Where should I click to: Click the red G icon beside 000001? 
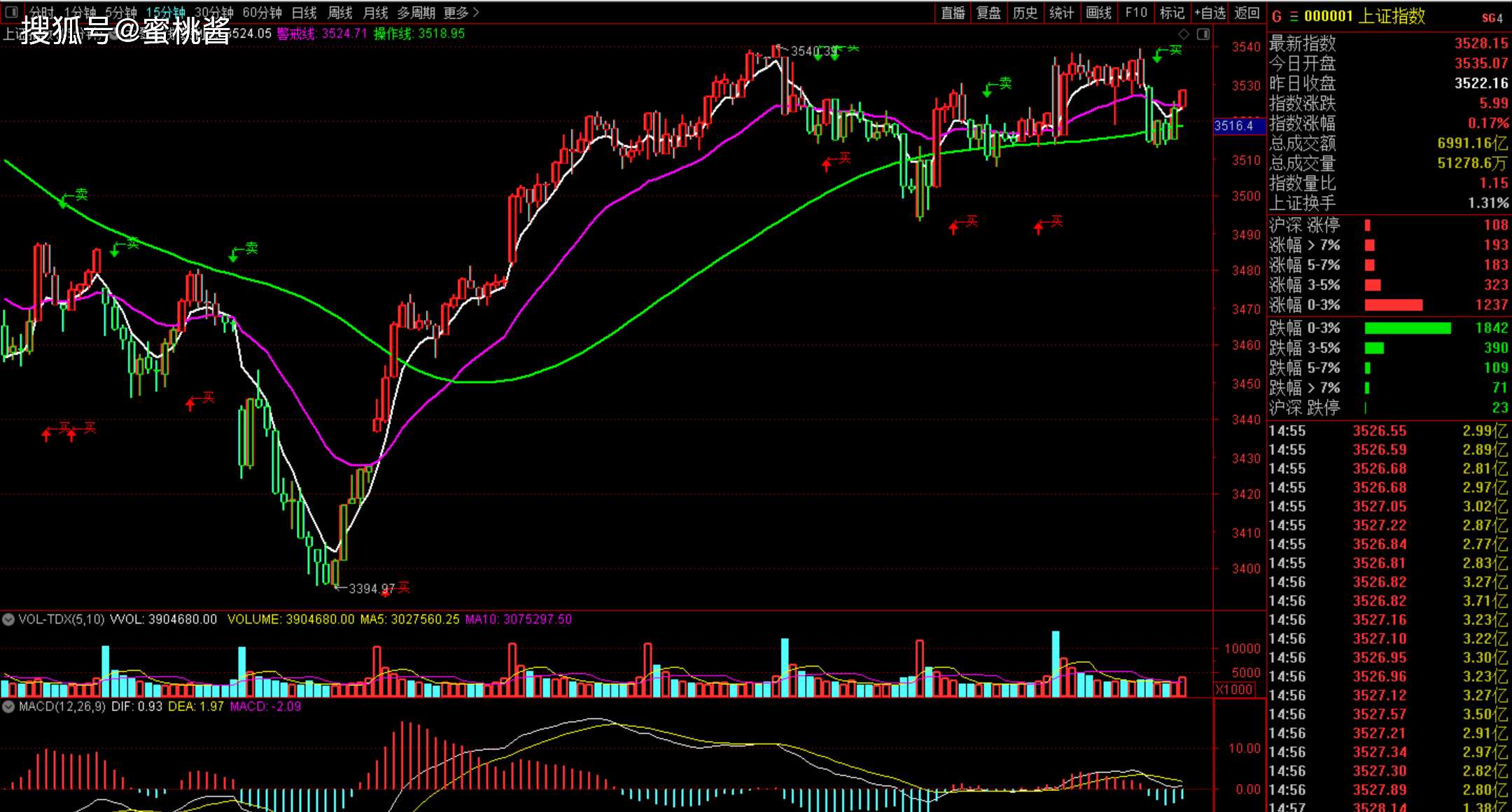[x=1277, y=17]
